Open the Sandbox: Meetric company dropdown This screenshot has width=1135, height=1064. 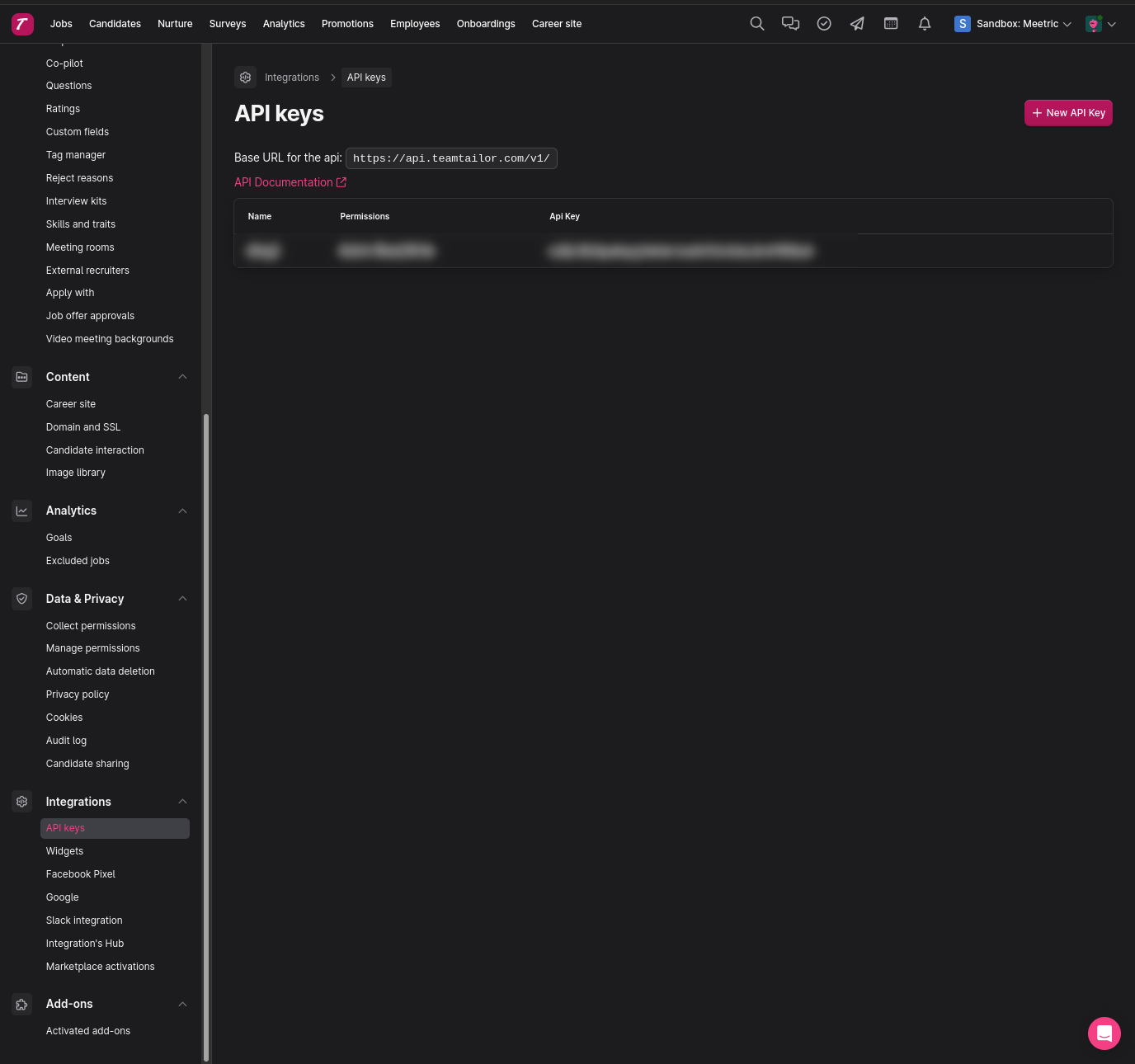click(1013, 24)
